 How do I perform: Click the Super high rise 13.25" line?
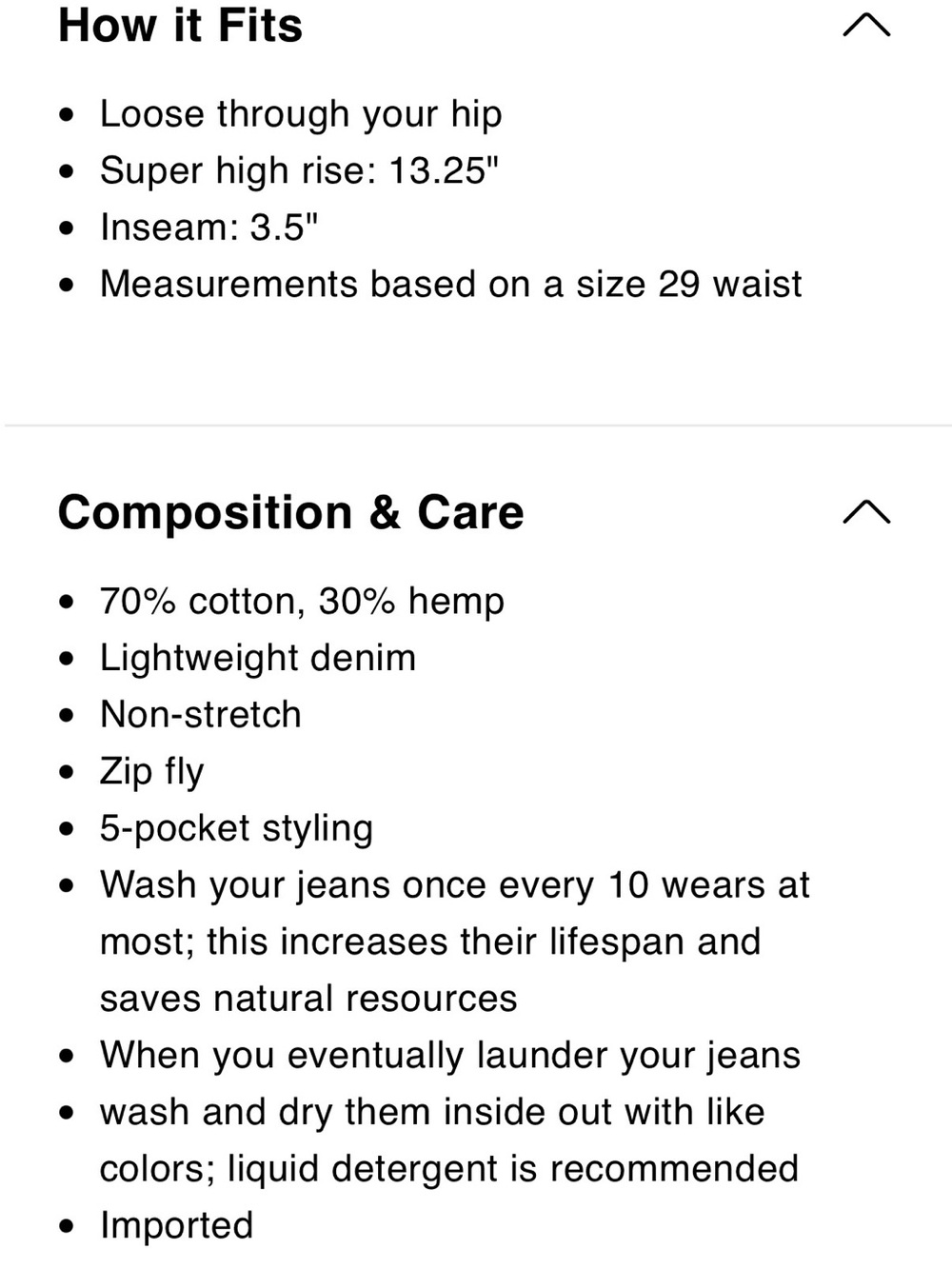[x=300, y=171]
